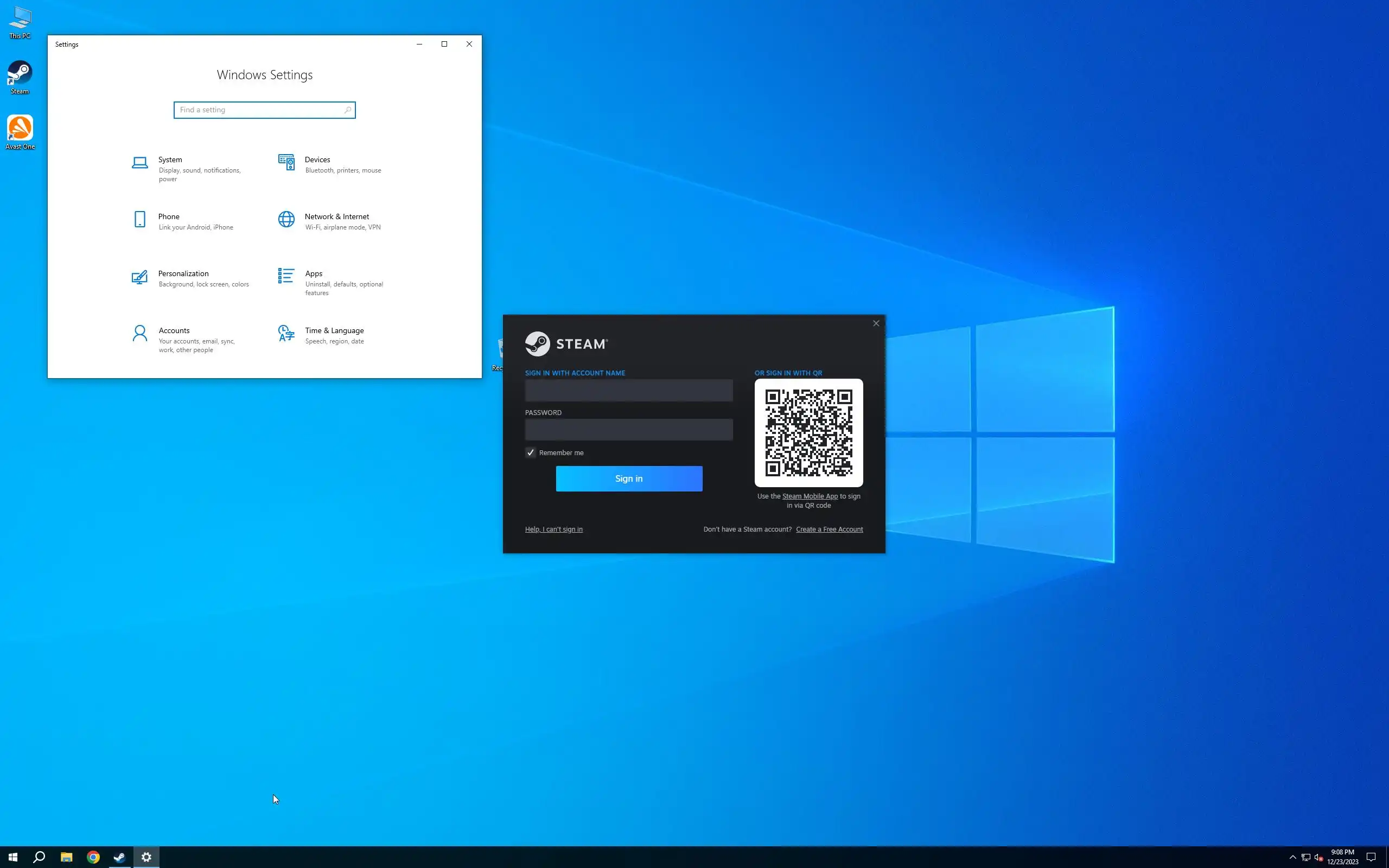This screenshot has height=868, width=1389.
Task: Expand the hidden system tray icons chevron
Action: (1292, 857)
